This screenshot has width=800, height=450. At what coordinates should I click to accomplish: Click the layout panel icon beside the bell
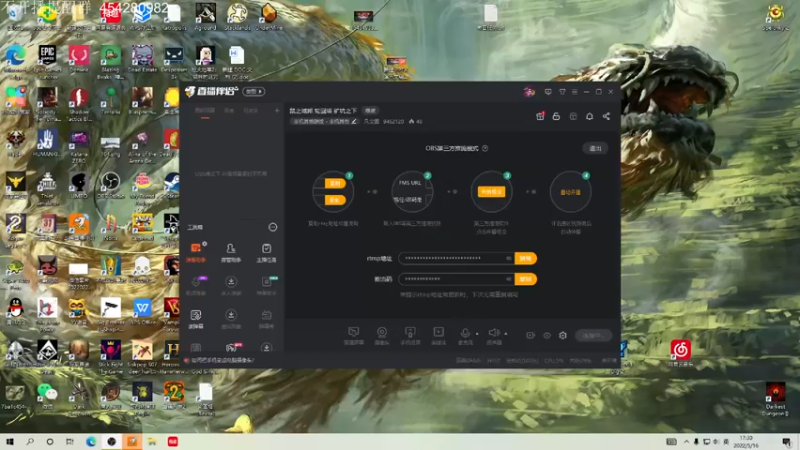click(573, 116)
